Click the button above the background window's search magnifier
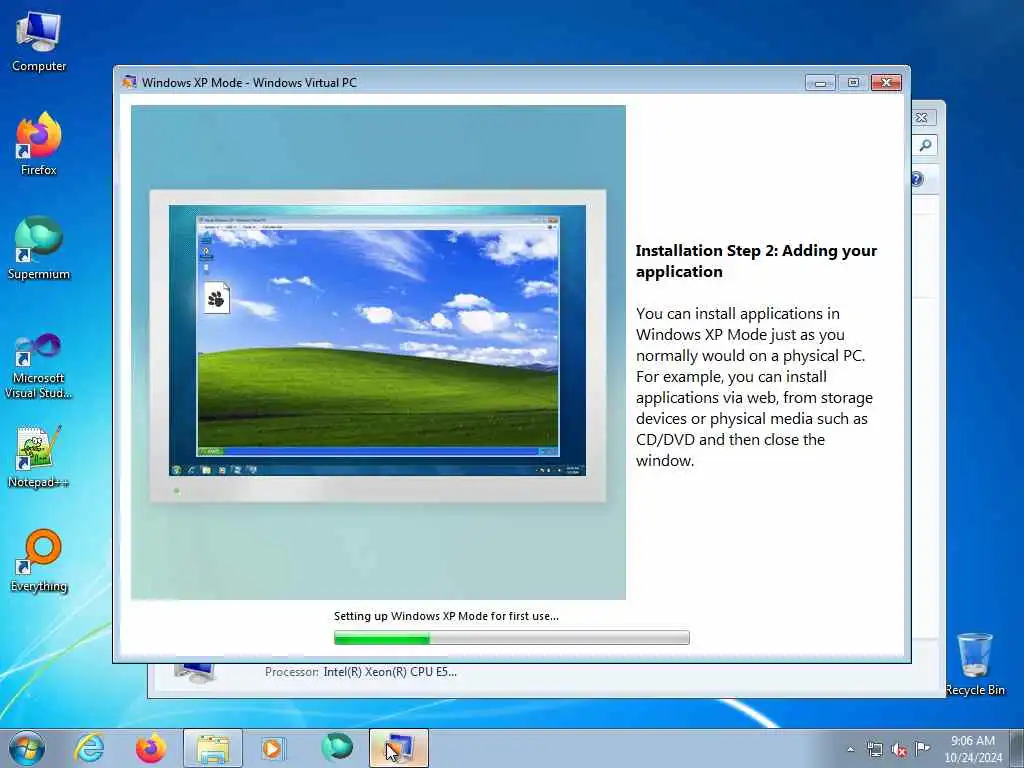This screenshot has height=768, width=1024. [x=922, y=118]
